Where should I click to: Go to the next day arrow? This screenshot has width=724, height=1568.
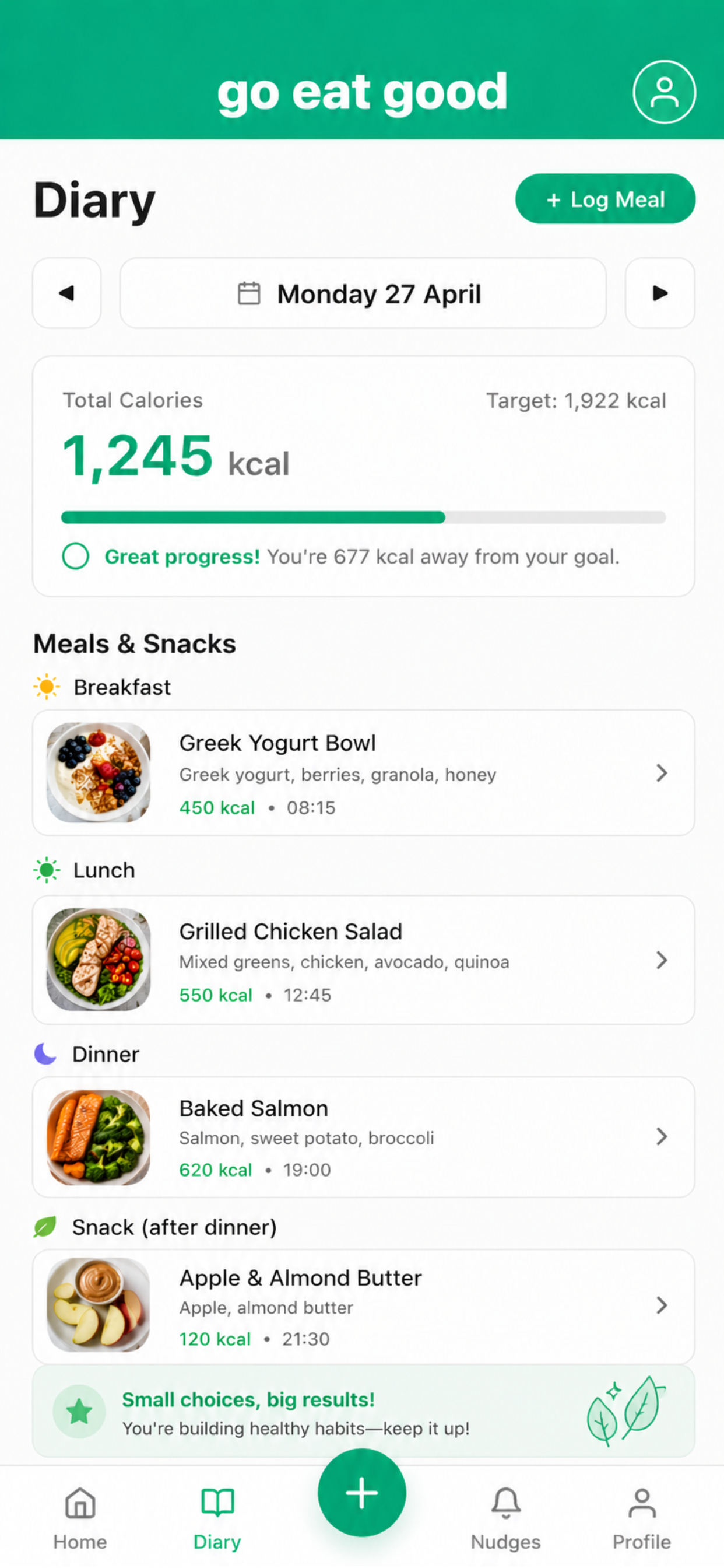[x=659, y=293]
